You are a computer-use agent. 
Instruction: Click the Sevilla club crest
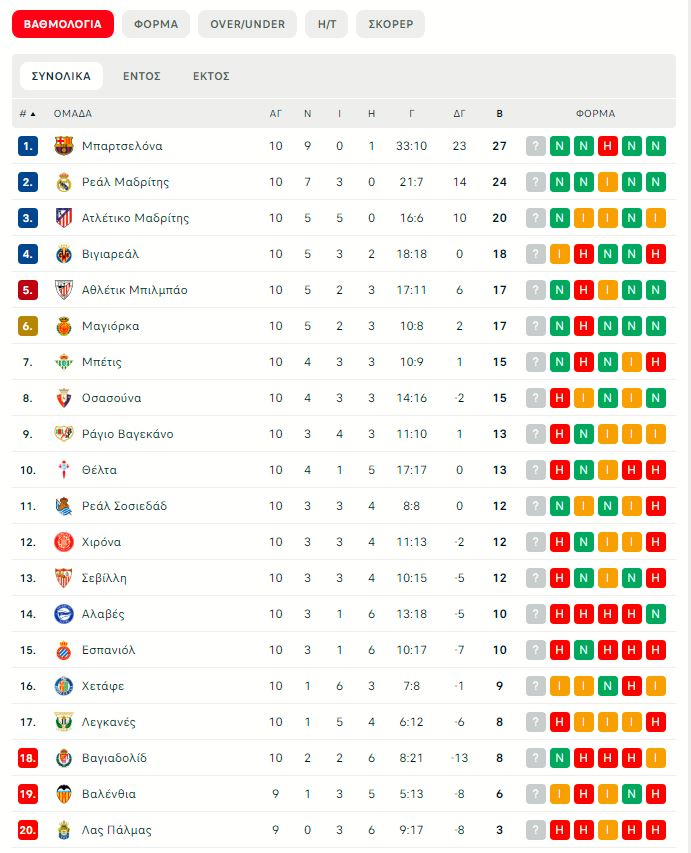pyautogui.click(x=64, y=578)
